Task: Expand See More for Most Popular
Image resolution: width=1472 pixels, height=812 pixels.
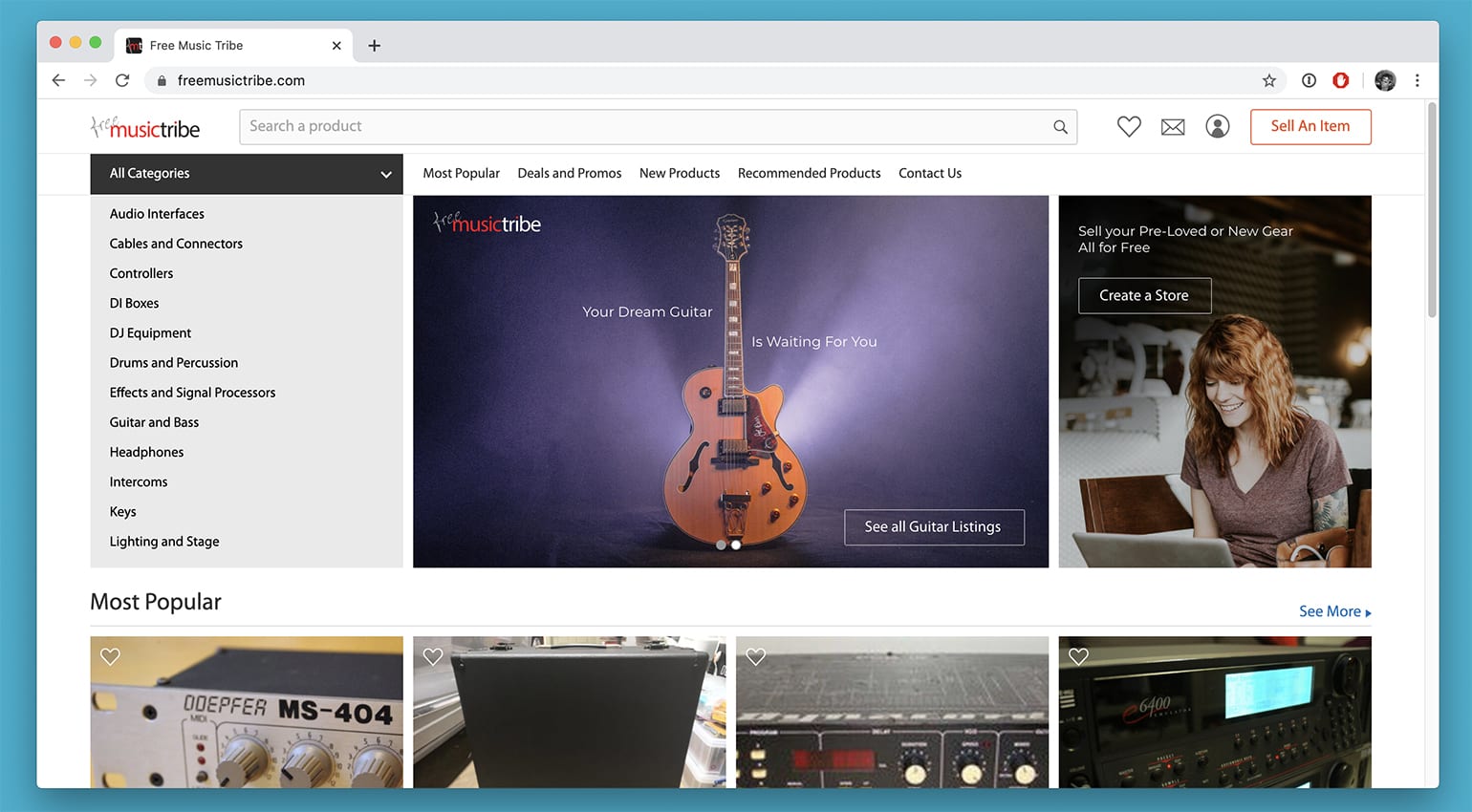Action: point(1334,611)
